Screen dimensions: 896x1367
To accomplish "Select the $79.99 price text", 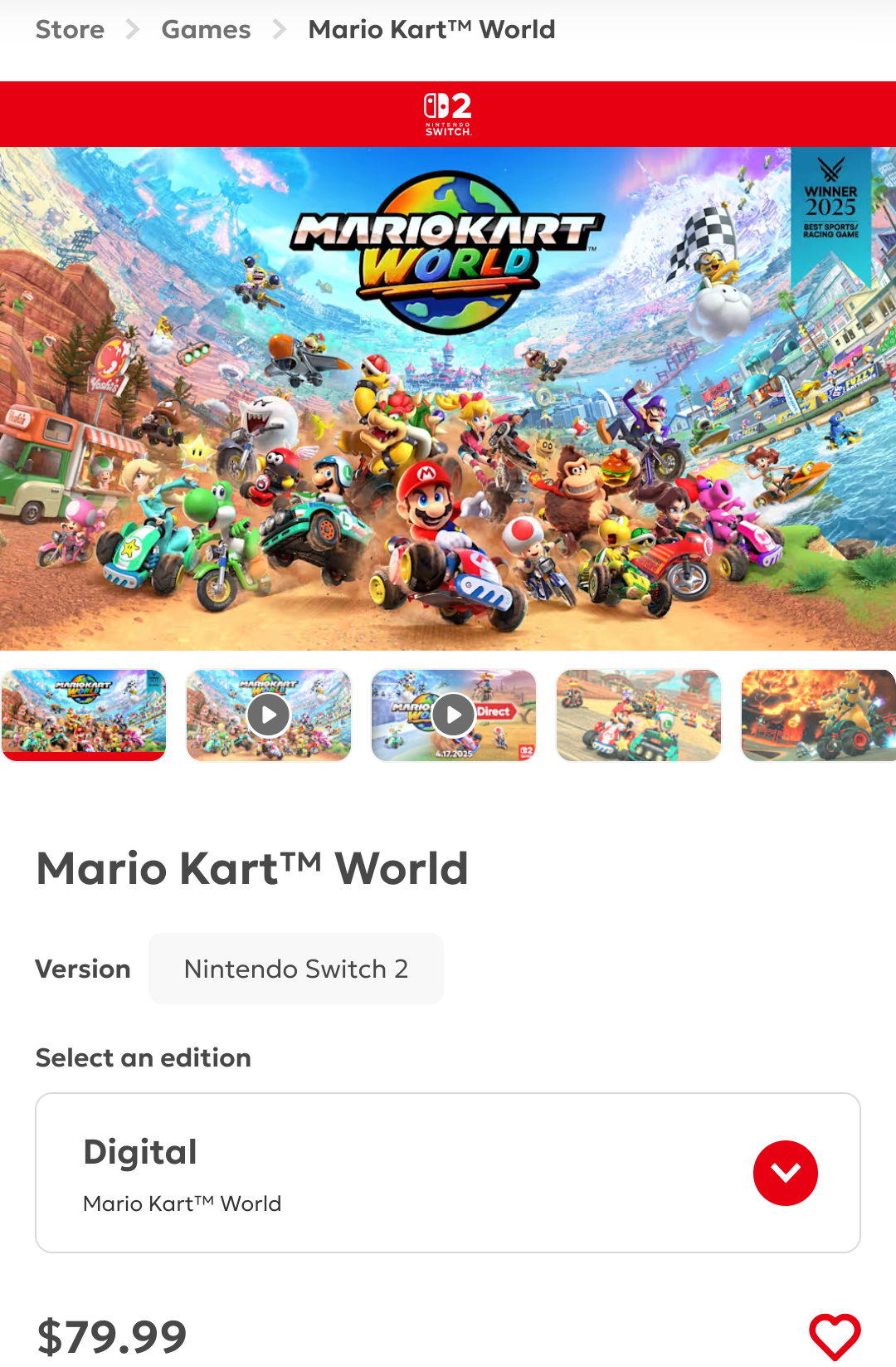I will coord(112,1336).
